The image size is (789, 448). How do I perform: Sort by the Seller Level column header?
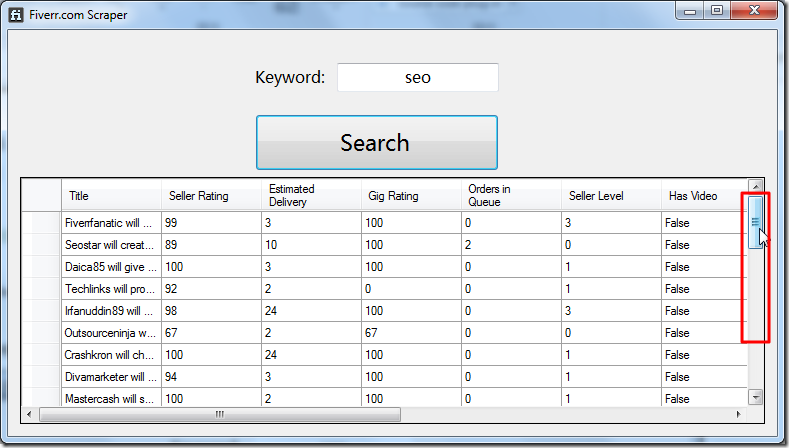tap(611, 195)
